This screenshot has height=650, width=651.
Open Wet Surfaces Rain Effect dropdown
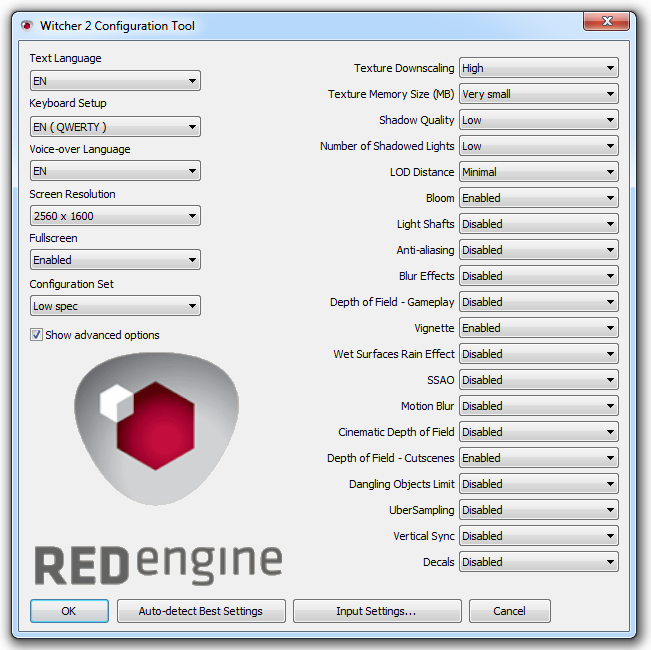click(x=538, y=354)
